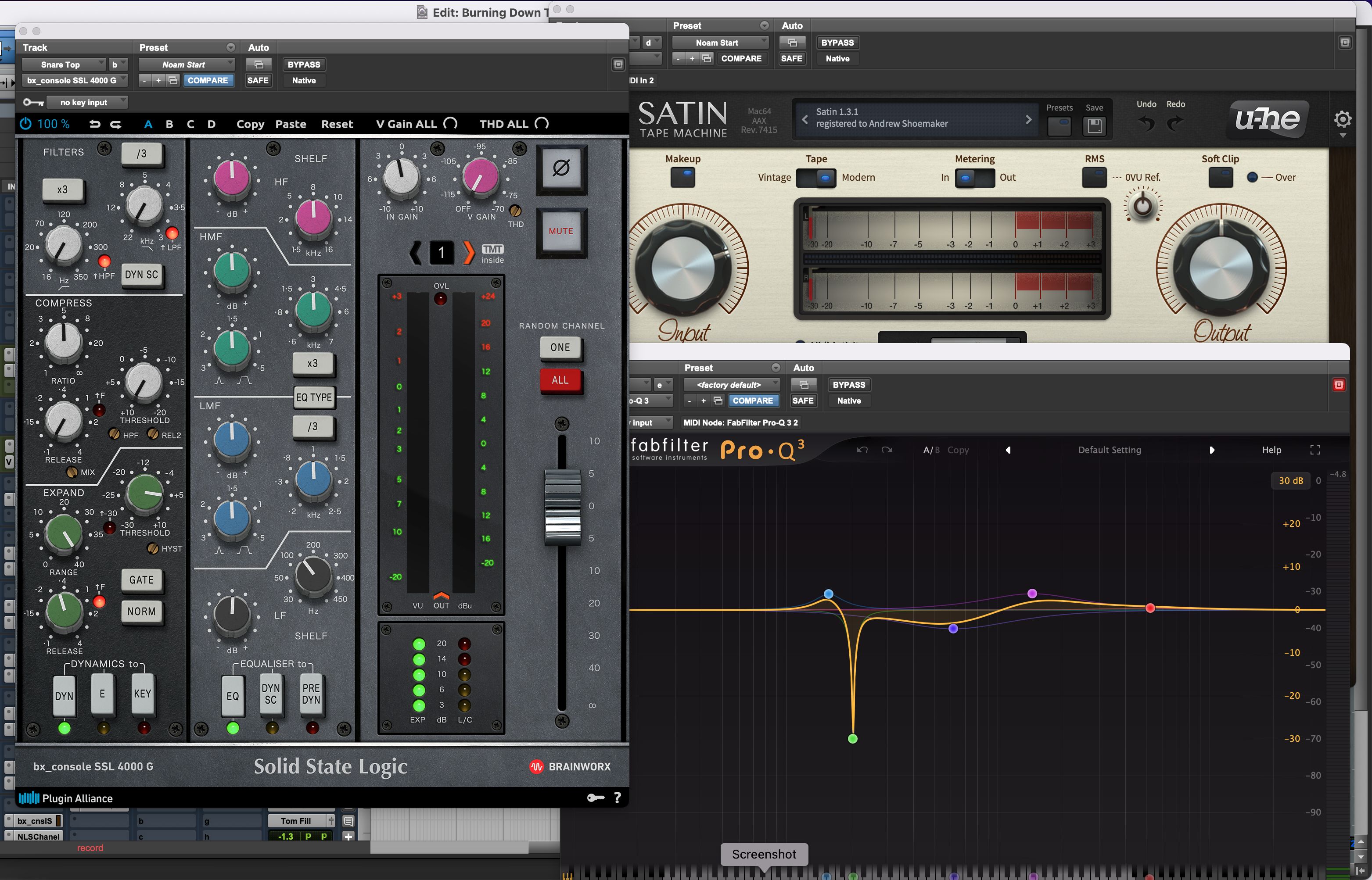Click Paste in bx_console toolbar
Viewport: 1372px width, 880px height.
tap(291, 124)
